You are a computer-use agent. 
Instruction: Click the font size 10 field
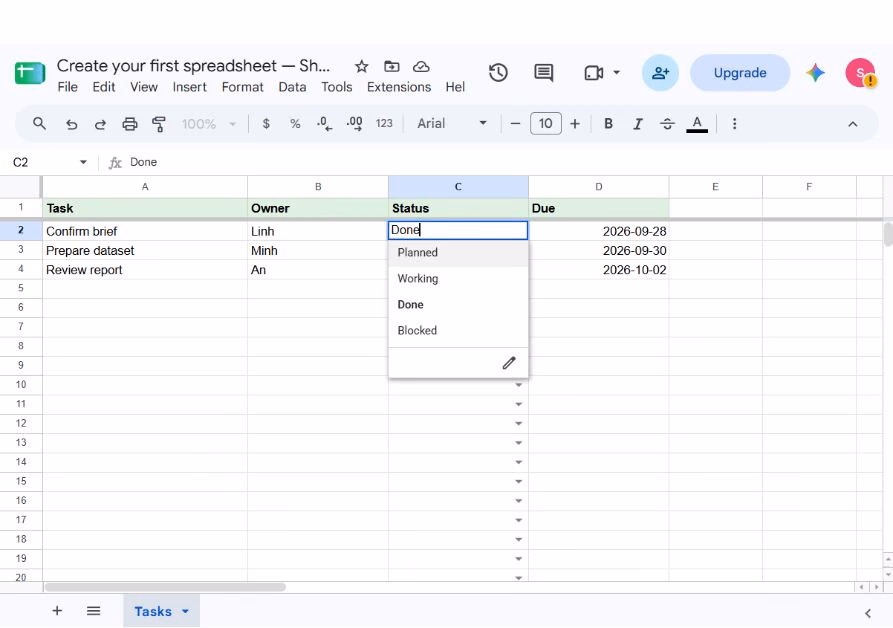[x=546, y=124]
